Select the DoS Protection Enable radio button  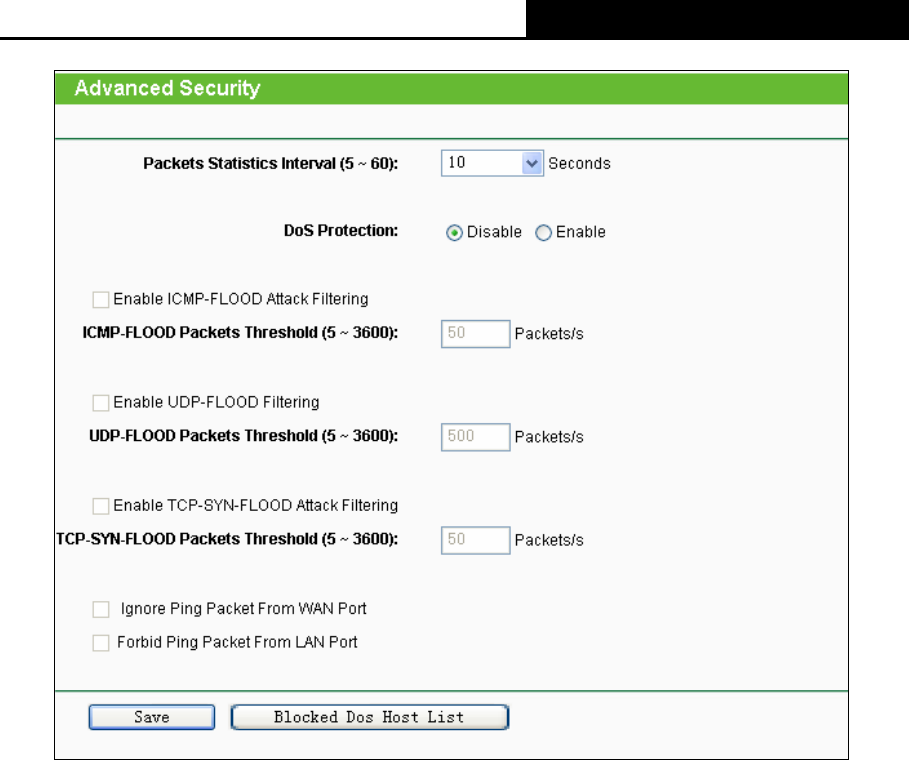click(x=543, y=233)
